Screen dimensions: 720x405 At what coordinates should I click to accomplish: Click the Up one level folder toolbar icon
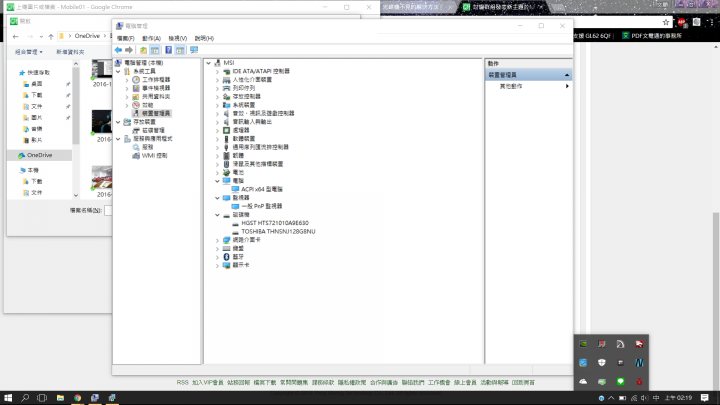143,50
